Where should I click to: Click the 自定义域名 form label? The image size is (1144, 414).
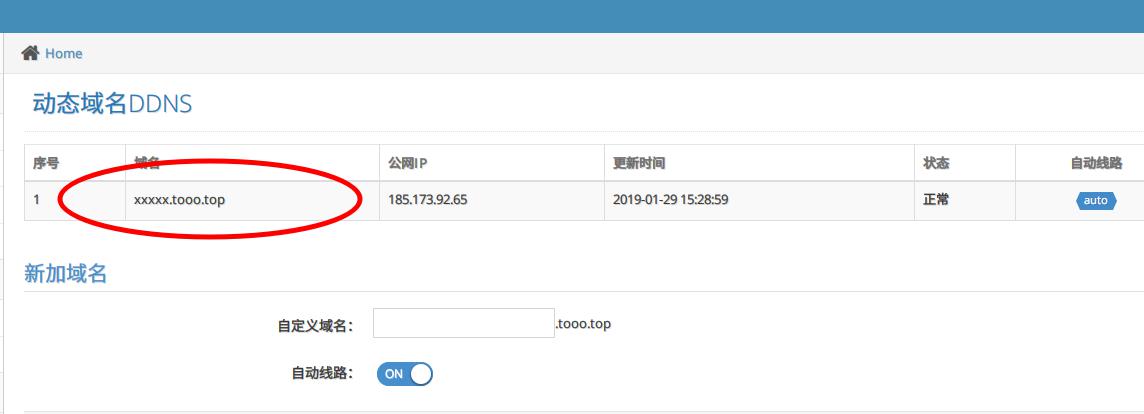[314, 326]
